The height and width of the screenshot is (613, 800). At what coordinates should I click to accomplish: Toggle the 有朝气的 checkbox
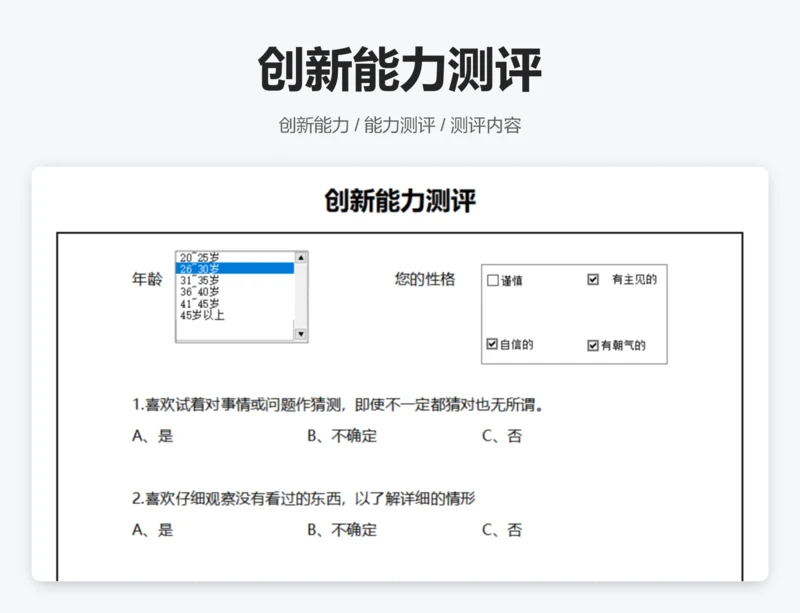593,345
